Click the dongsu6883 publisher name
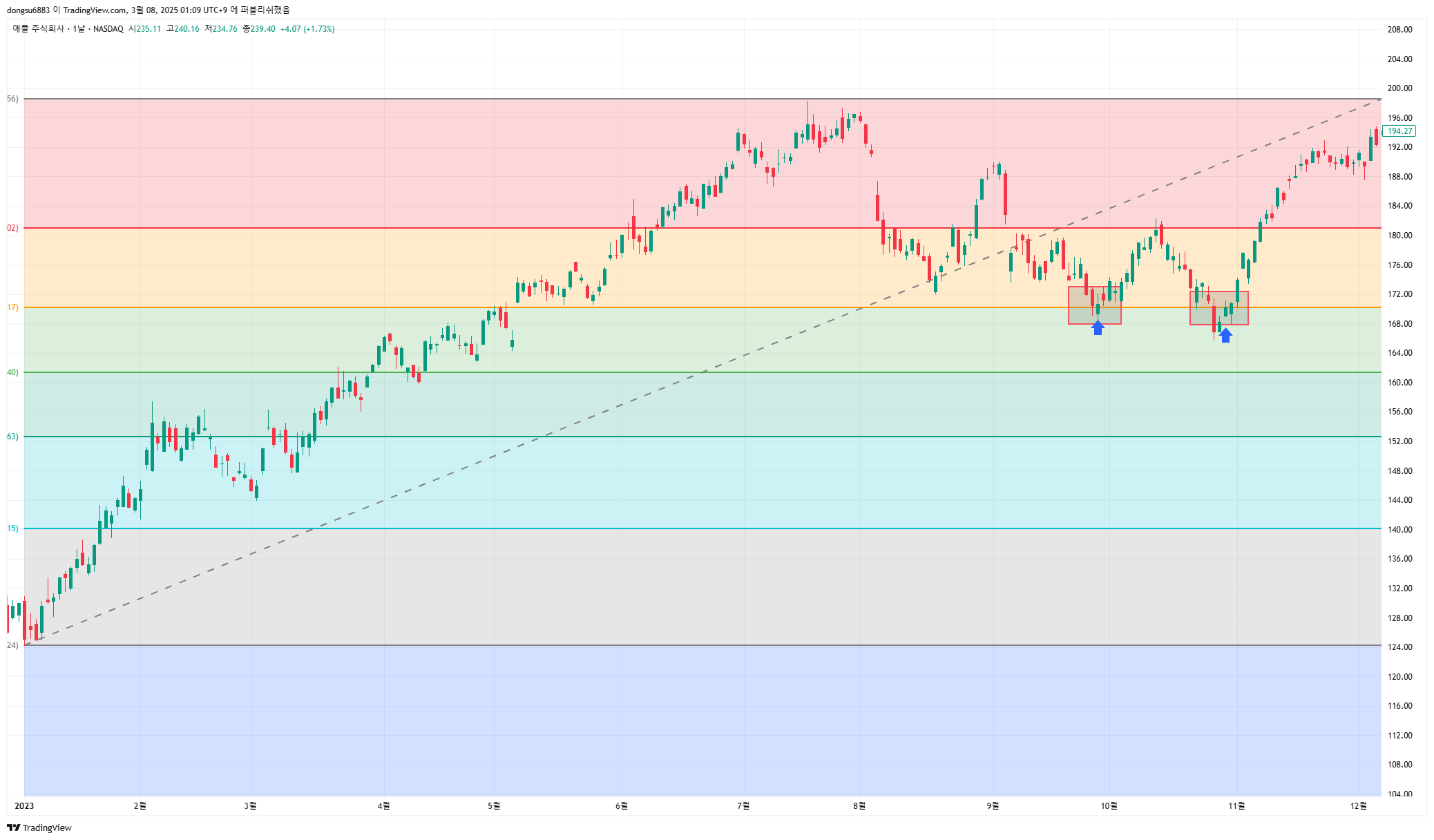The image size is (1434, 840). click(x=28, y=10)
